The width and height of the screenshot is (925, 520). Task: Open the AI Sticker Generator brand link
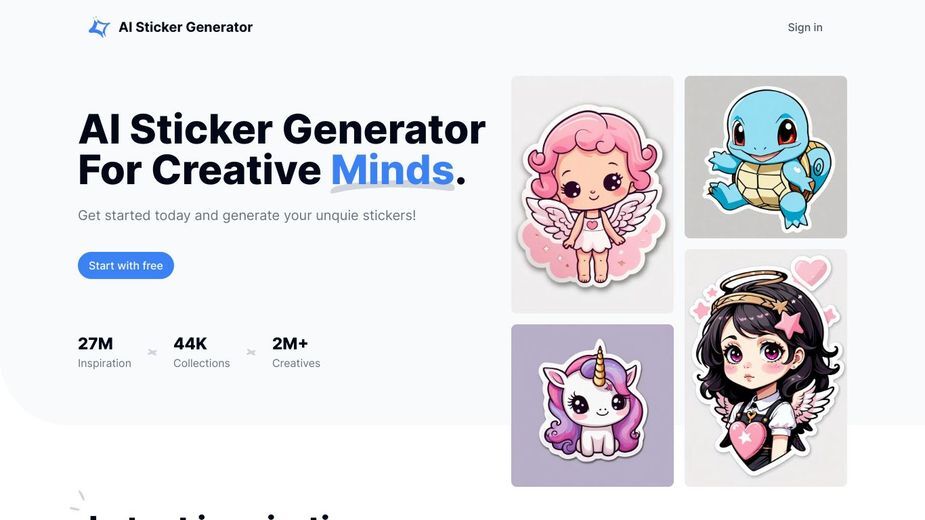point(170,27)
